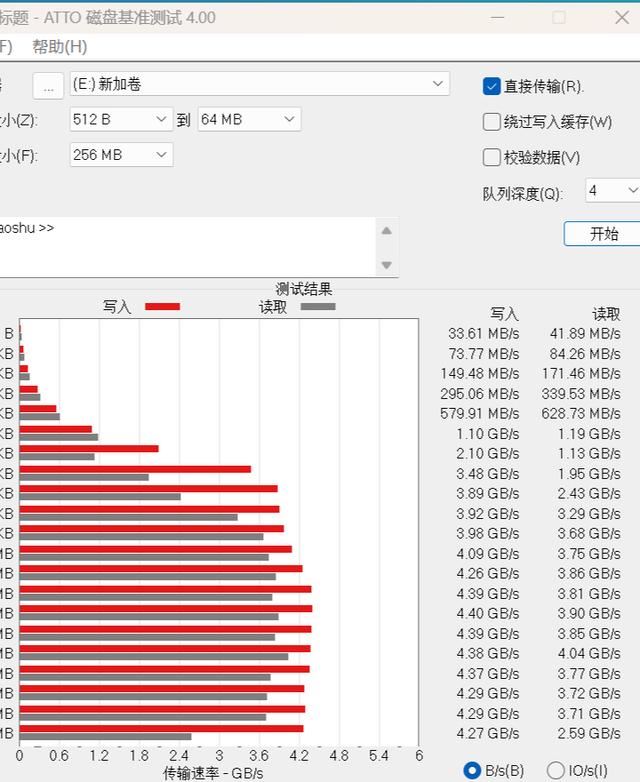Enable the 绕过写入缓存(W) checkbox

tap(491, 122)
